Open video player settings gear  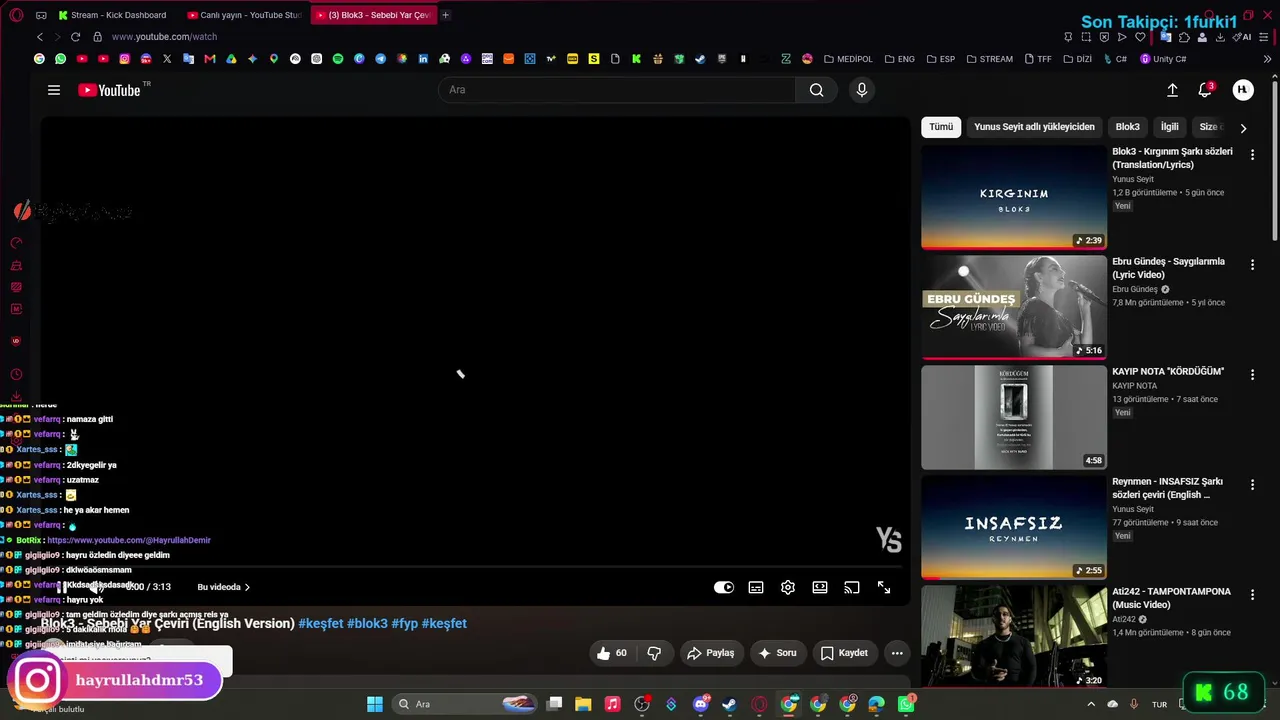click(788, 587)
